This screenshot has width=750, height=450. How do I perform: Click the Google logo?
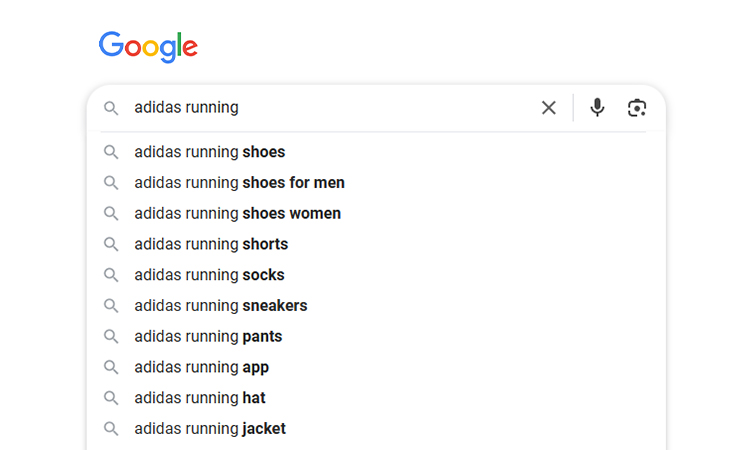pos(148,47)
